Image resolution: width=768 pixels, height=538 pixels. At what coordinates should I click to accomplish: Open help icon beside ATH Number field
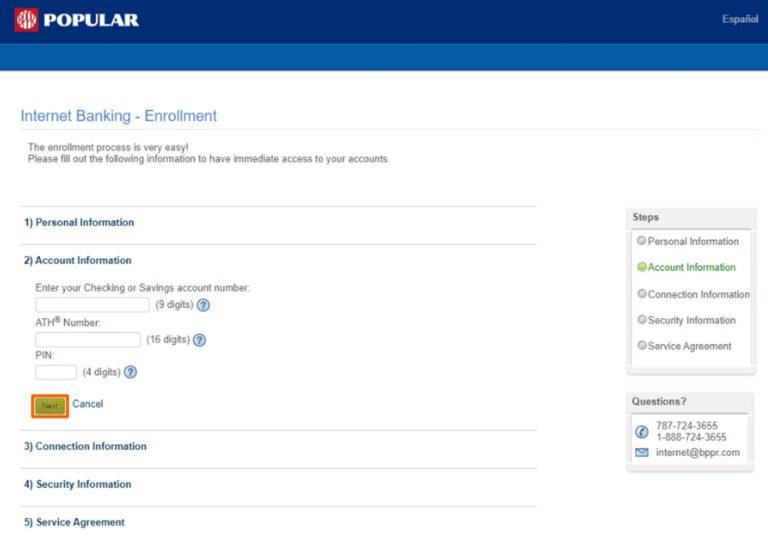(x=199, y=340)
